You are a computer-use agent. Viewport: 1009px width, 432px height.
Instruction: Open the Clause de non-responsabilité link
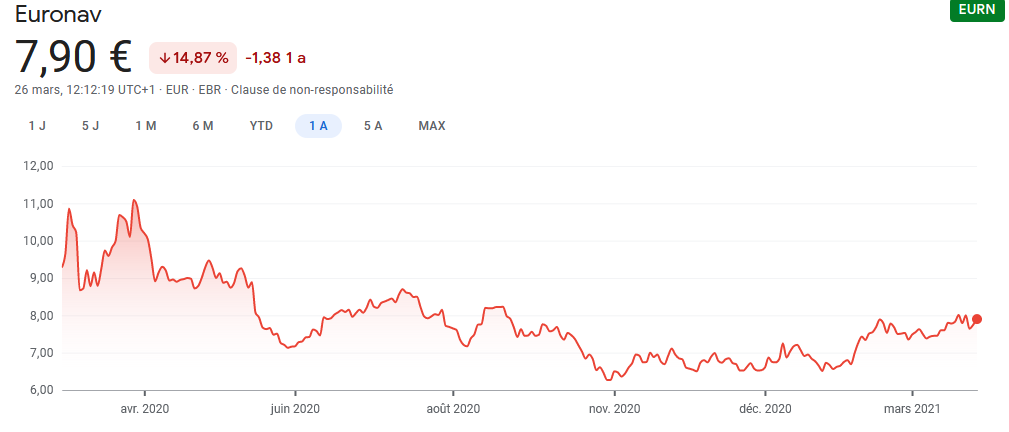pyautogui.click(x=311, y=90)
